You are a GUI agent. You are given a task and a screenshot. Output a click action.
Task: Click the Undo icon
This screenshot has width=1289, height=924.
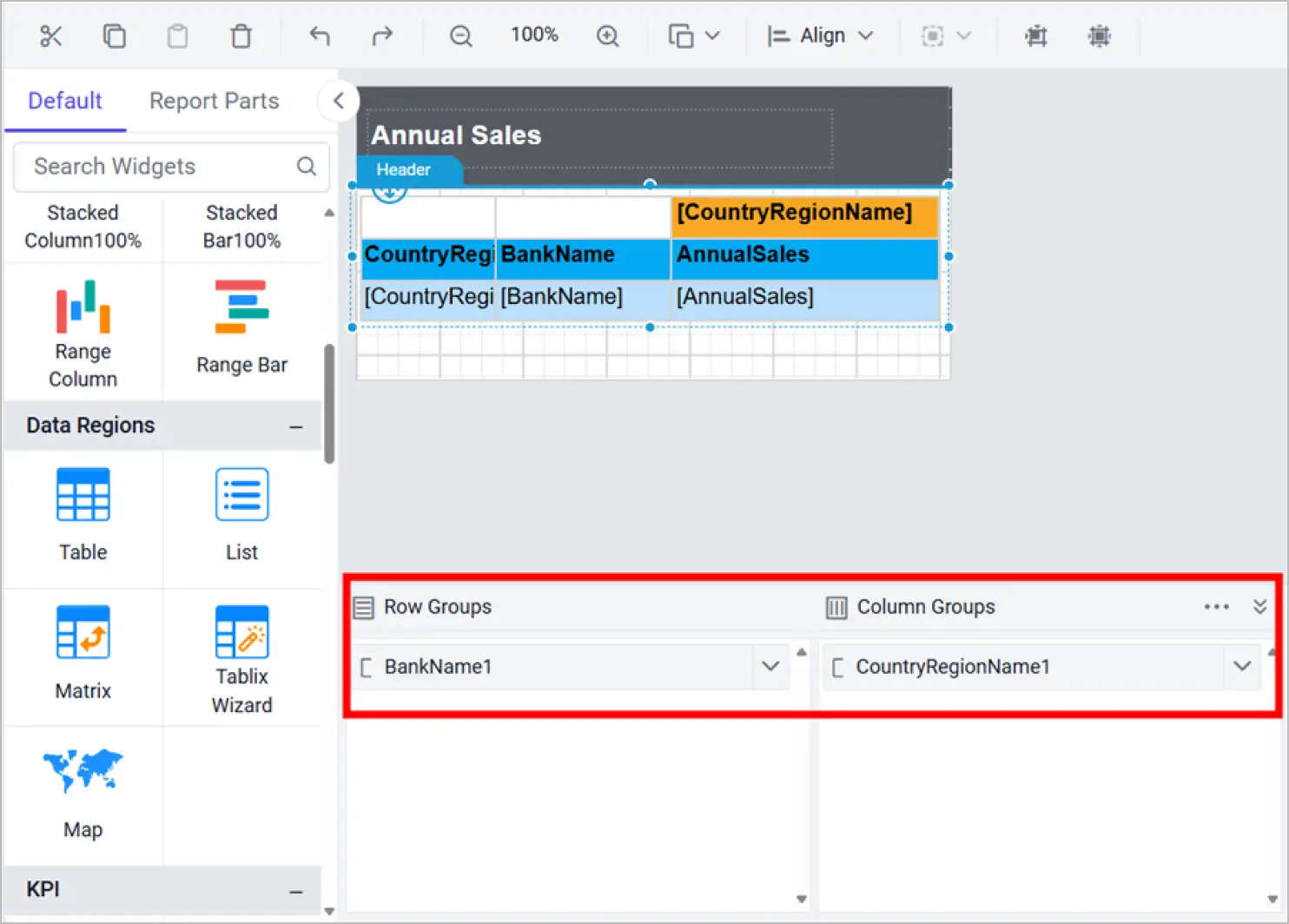(319, 36)
